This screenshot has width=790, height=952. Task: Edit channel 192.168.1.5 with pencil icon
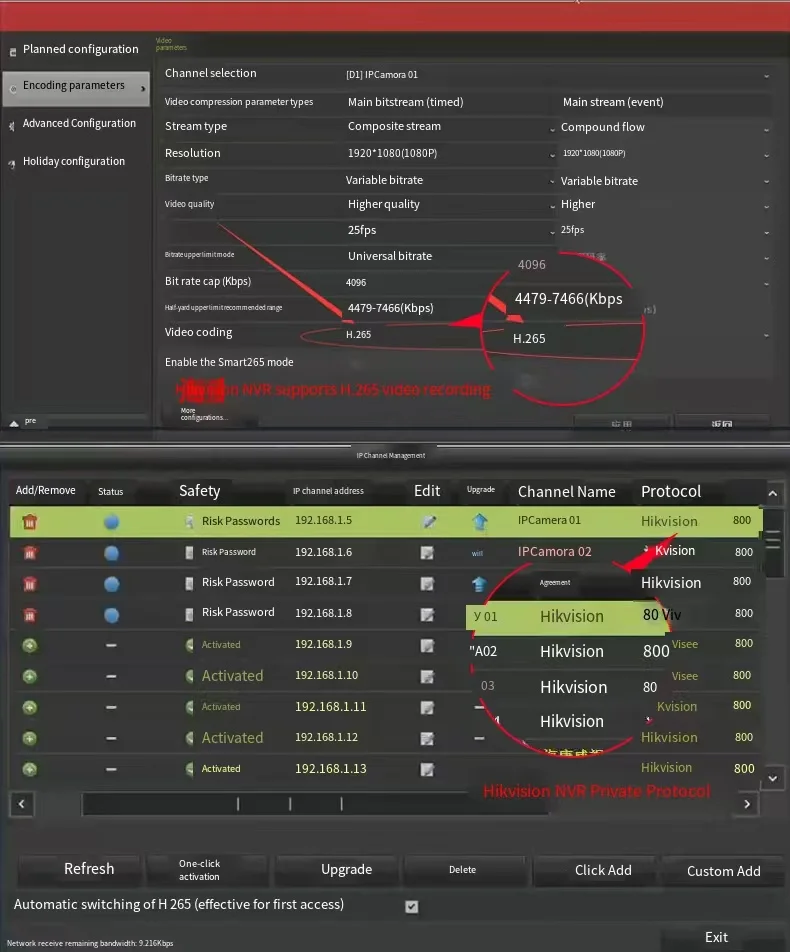coord(429,522)
